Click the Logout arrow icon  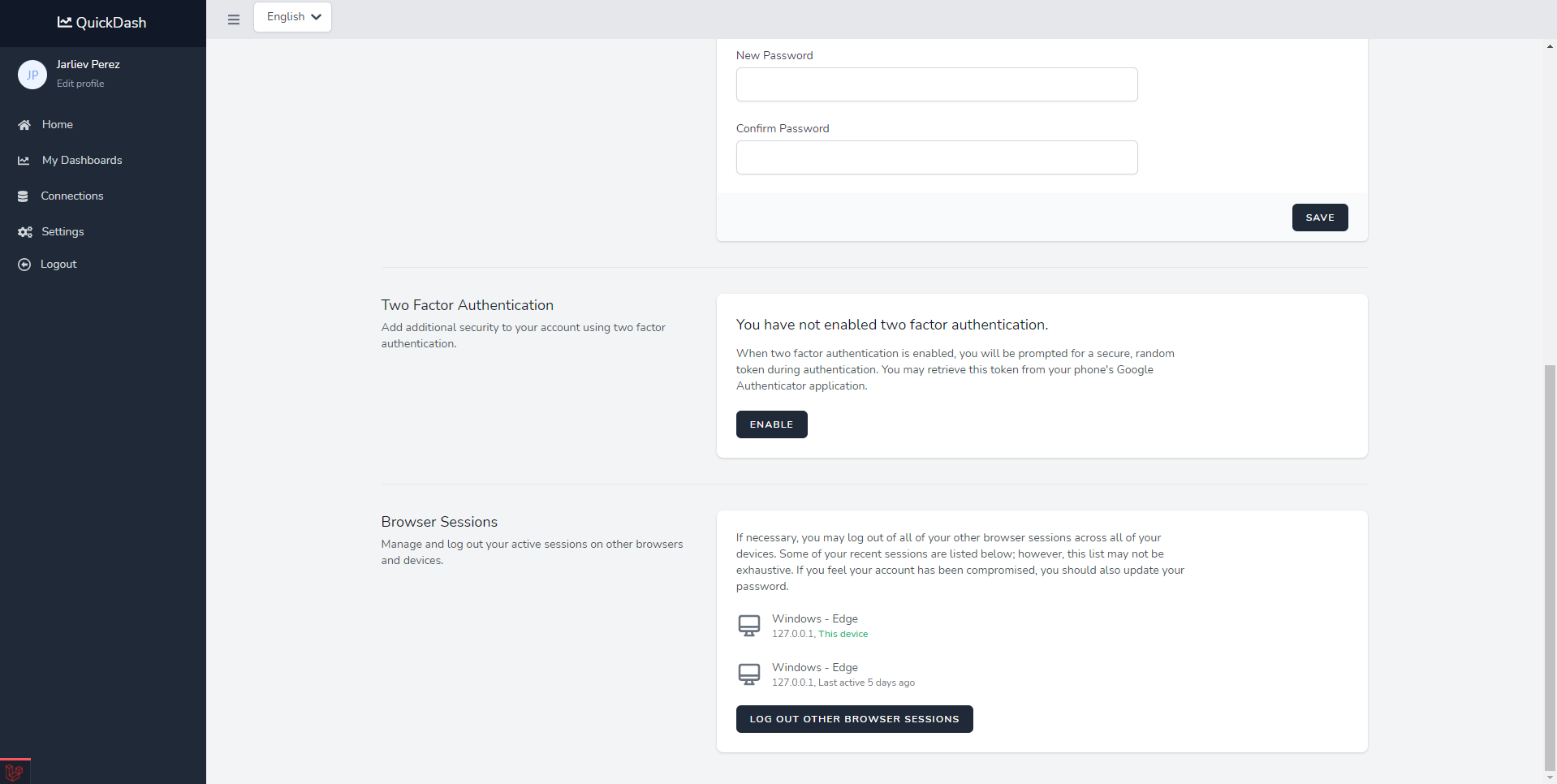(24, 265)
